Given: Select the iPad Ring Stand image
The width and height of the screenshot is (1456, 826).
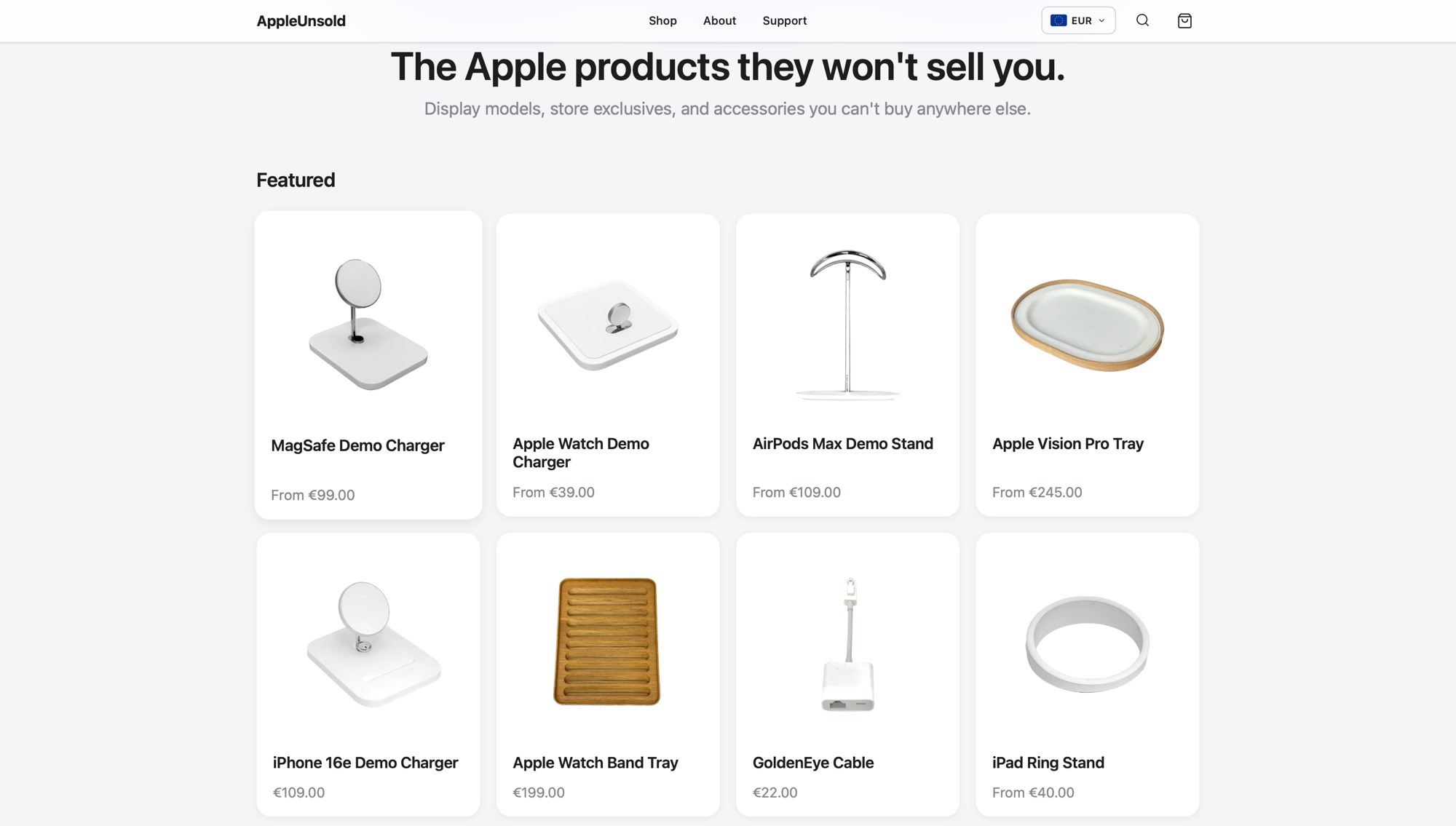Looking at the screenshot, I should coord(1087,643).
